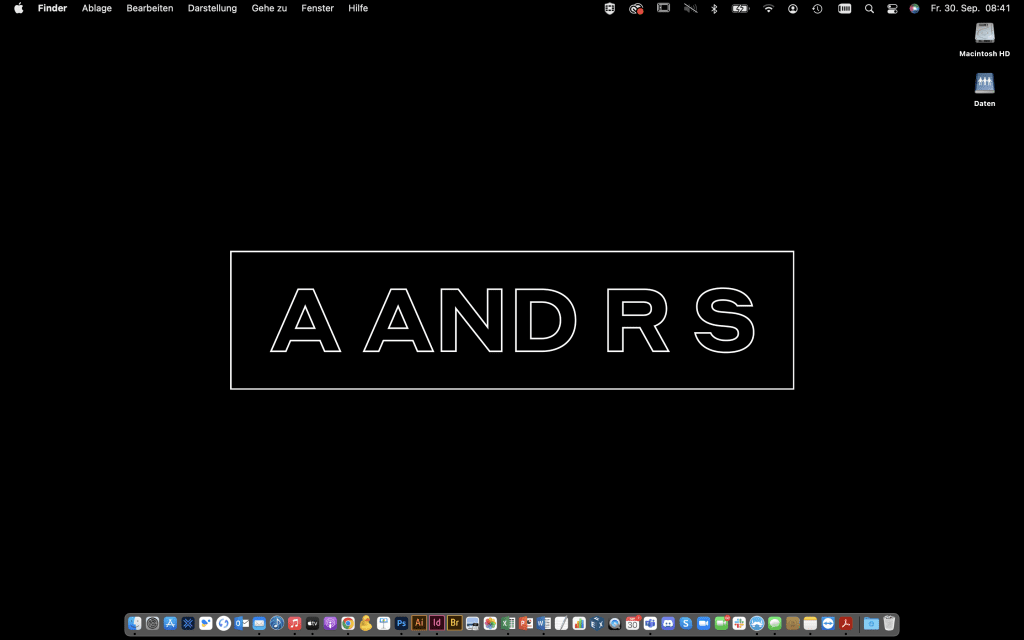Open the Ablage menu
The width and height of the screenshot is (1024, 640).
(97, 8)
